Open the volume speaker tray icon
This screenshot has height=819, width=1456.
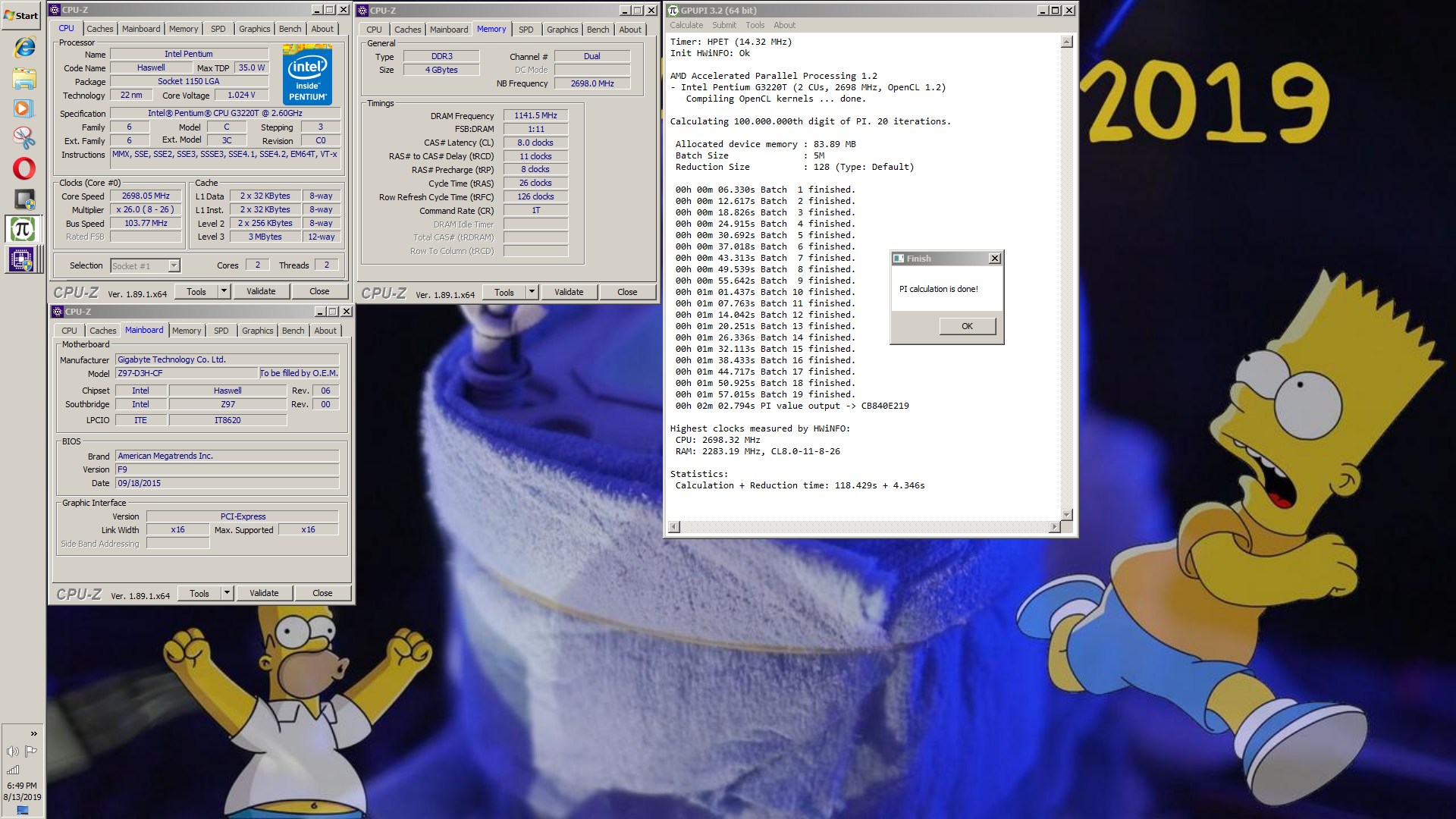pos(13,752)
